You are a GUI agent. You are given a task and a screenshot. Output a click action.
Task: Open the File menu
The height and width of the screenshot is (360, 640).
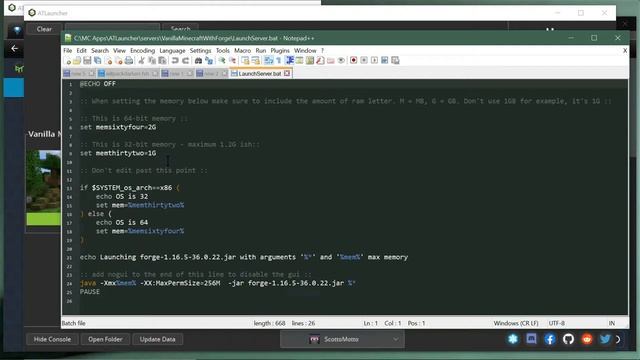(x=68, y=50)
